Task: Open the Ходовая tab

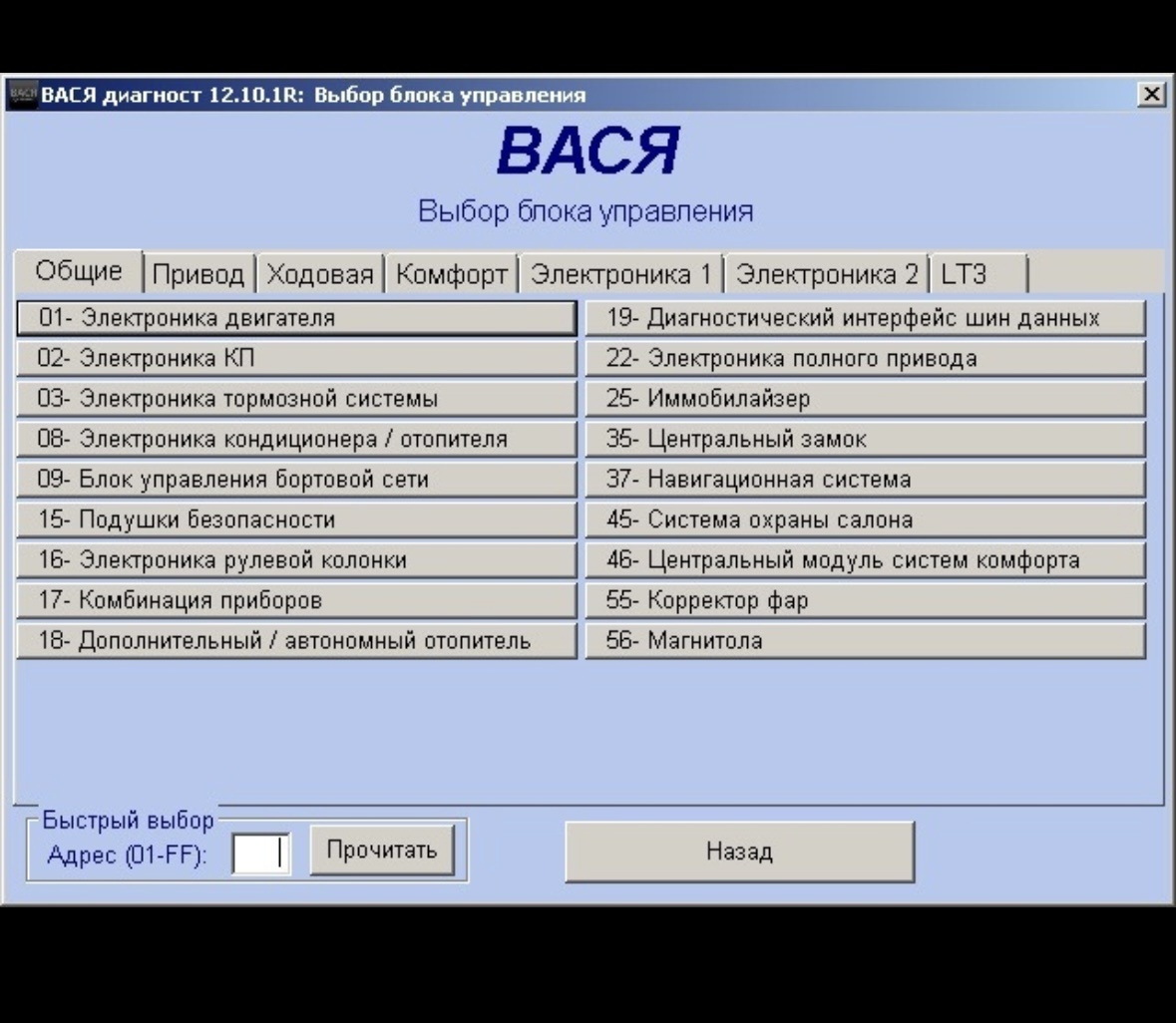Action: click(x=320, y=274)
